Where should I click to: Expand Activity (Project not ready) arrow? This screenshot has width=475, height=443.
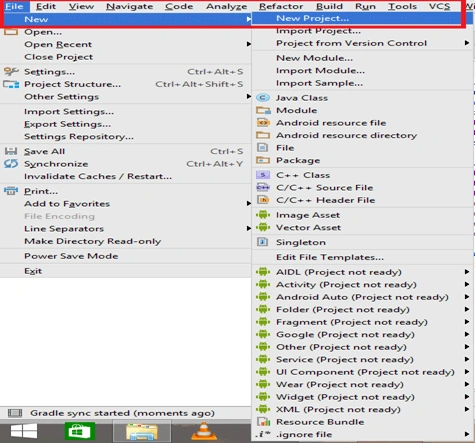pyautogui.click(x=467, y=284)
